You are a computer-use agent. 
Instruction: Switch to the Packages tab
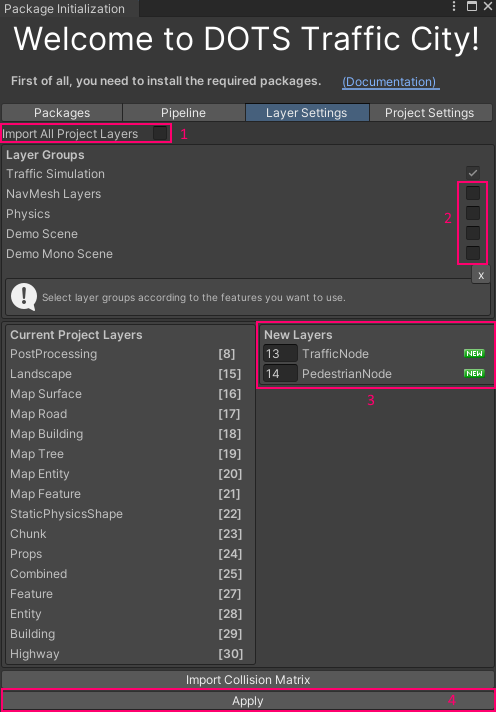pyautogui.click(x=62, y=113)
